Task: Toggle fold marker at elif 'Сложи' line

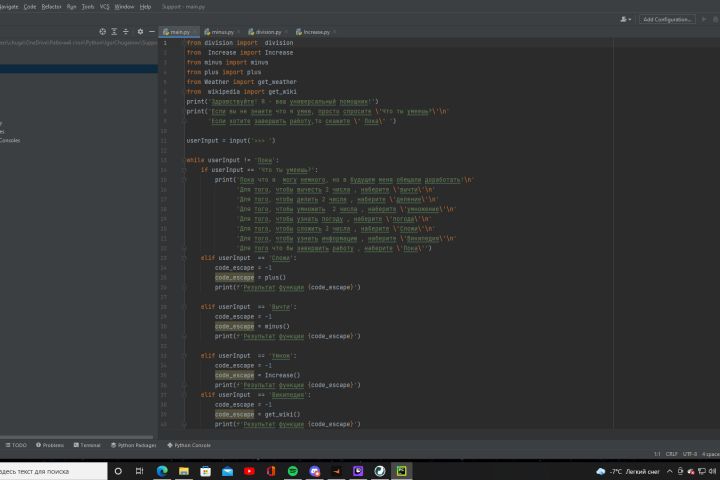Action: point(183,258)
